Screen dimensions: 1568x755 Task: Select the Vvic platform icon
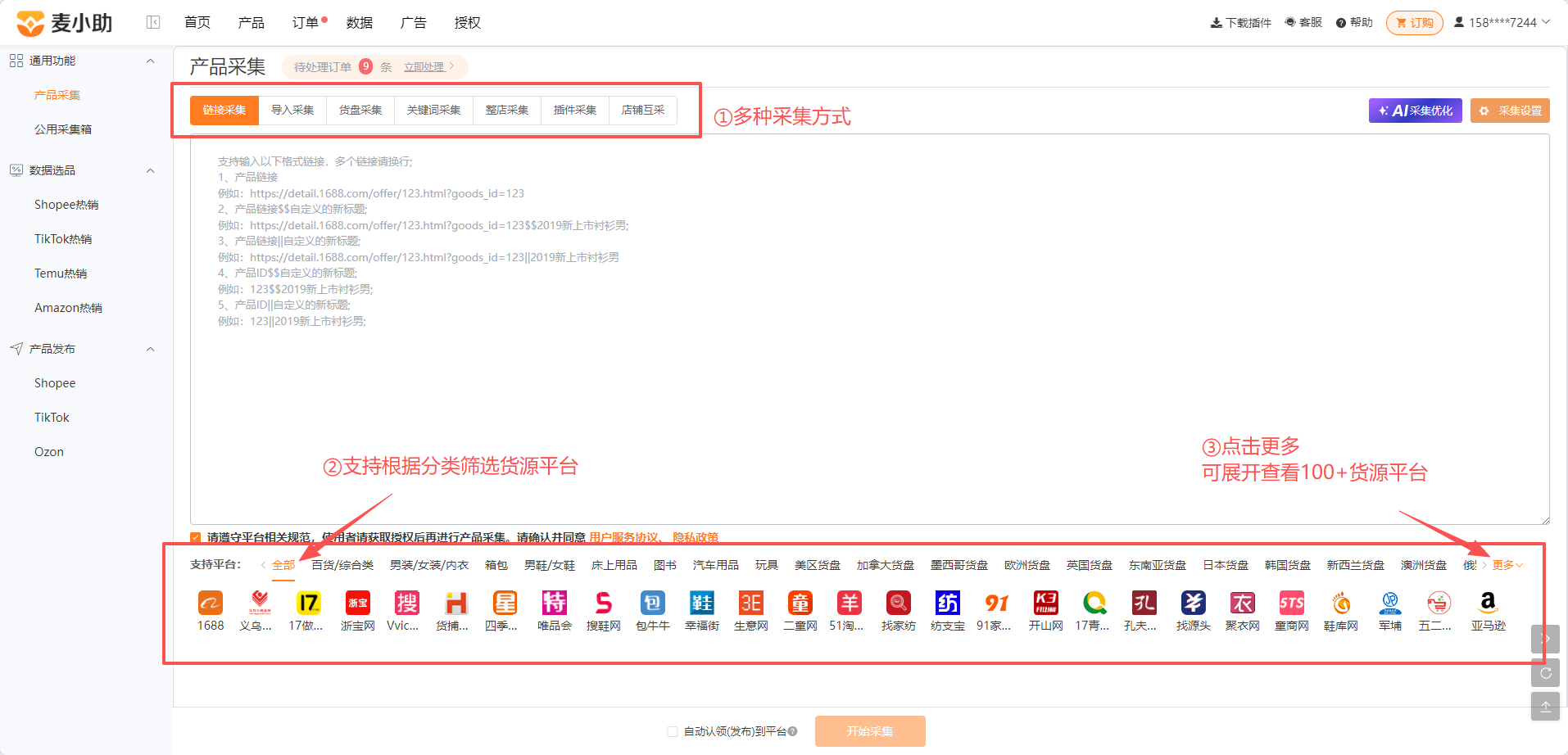point(407,604)
